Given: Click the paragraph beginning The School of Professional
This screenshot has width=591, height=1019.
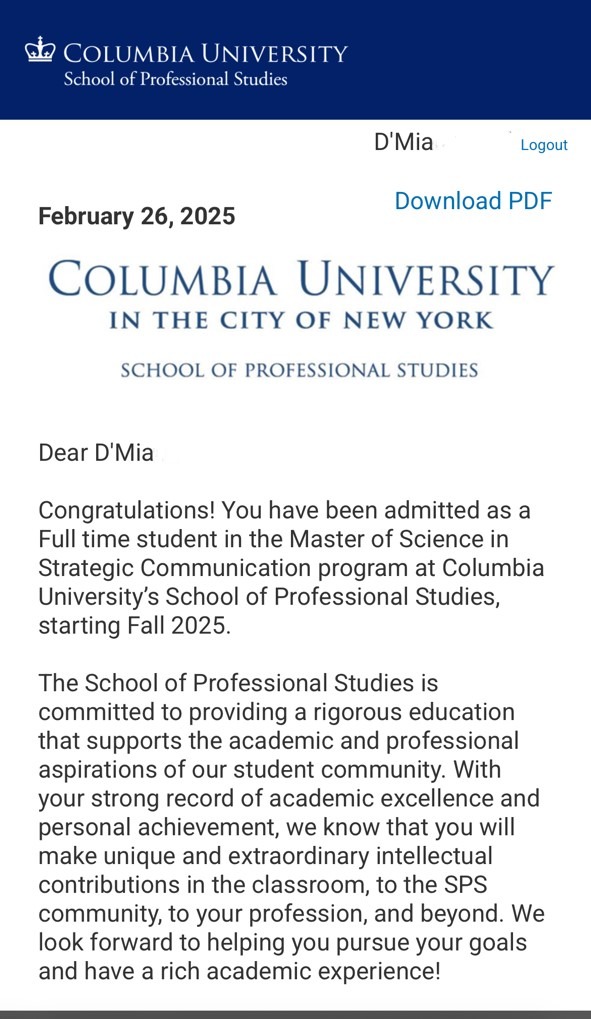Looking at the screenshot, I should click(291, 827).
